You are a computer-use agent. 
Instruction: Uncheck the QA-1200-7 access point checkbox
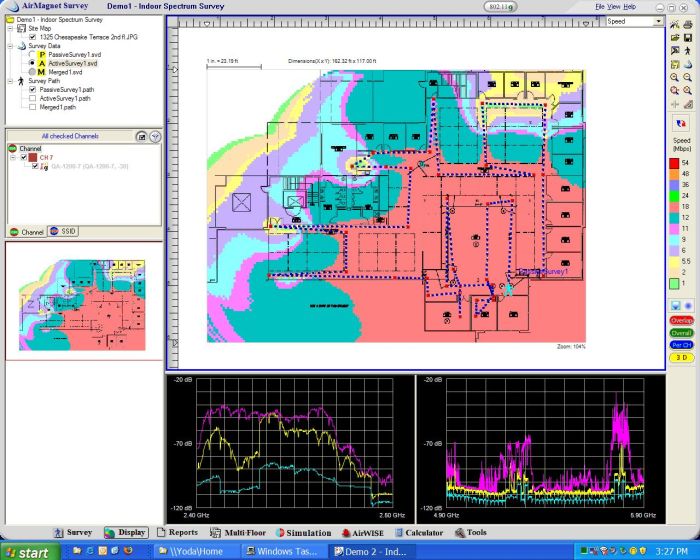click(x=35, y=166)
